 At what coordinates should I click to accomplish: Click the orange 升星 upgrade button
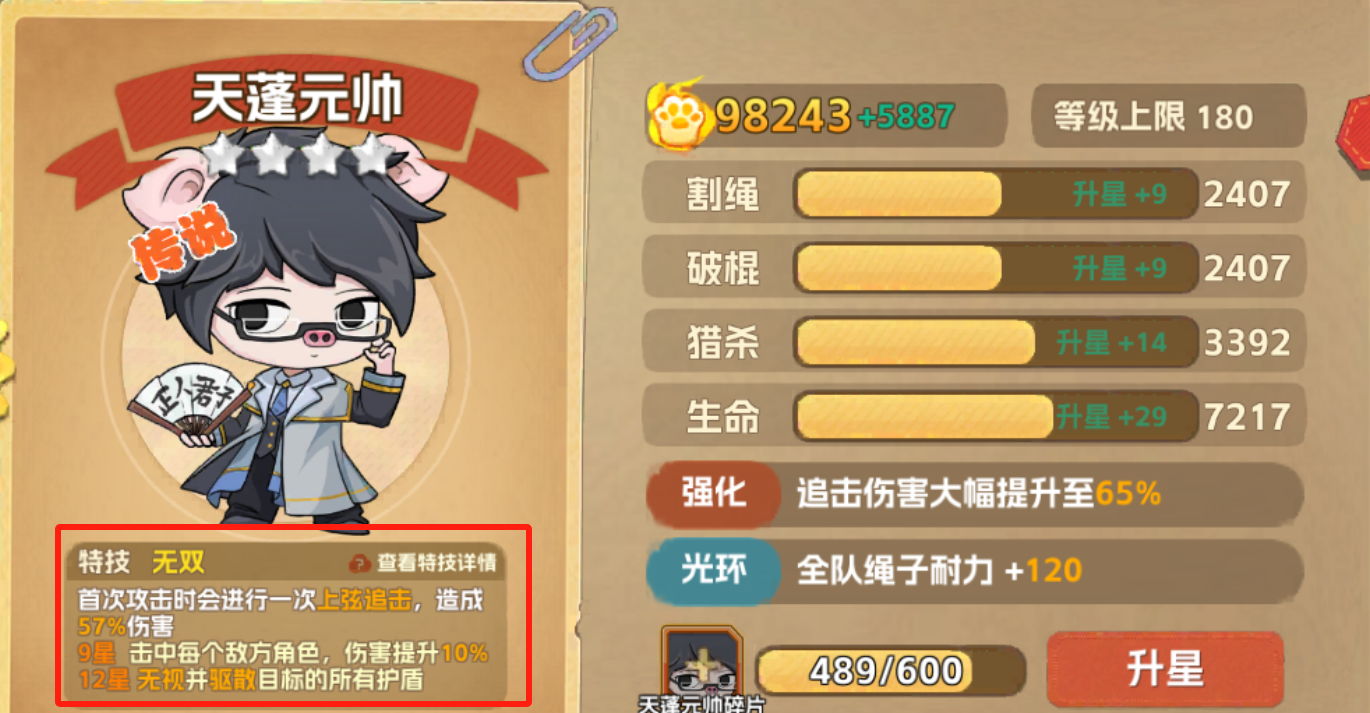1165,669
